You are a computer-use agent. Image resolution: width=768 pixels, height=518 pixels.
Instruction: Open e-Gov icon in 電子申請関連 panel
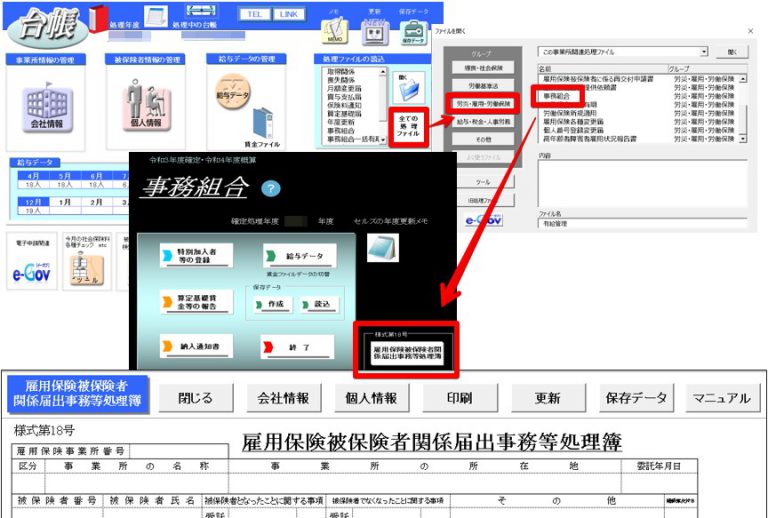[x=31, y=274]
